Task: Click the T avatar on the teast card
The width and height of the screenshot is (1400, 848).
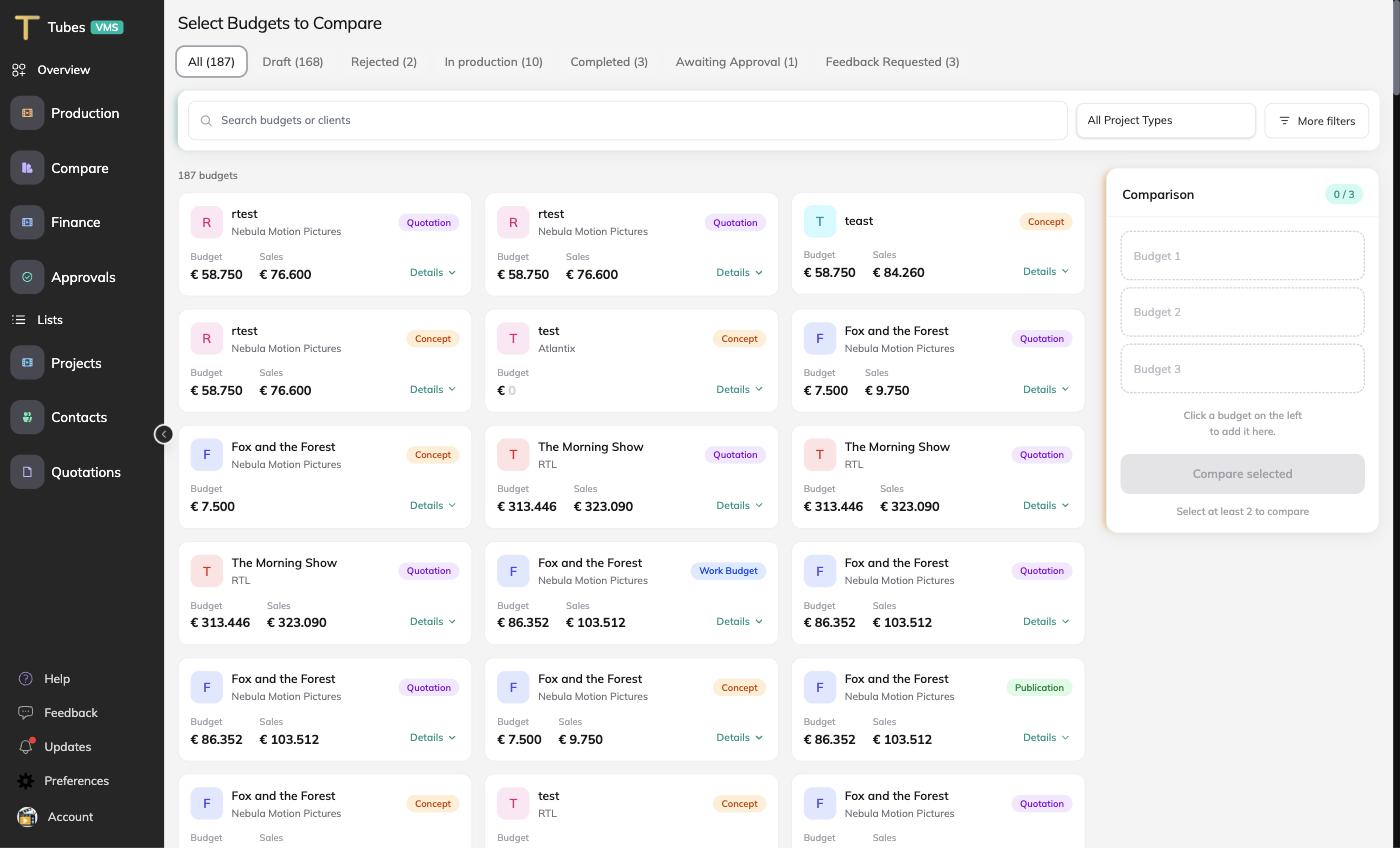Action: [x=819, y=221]
